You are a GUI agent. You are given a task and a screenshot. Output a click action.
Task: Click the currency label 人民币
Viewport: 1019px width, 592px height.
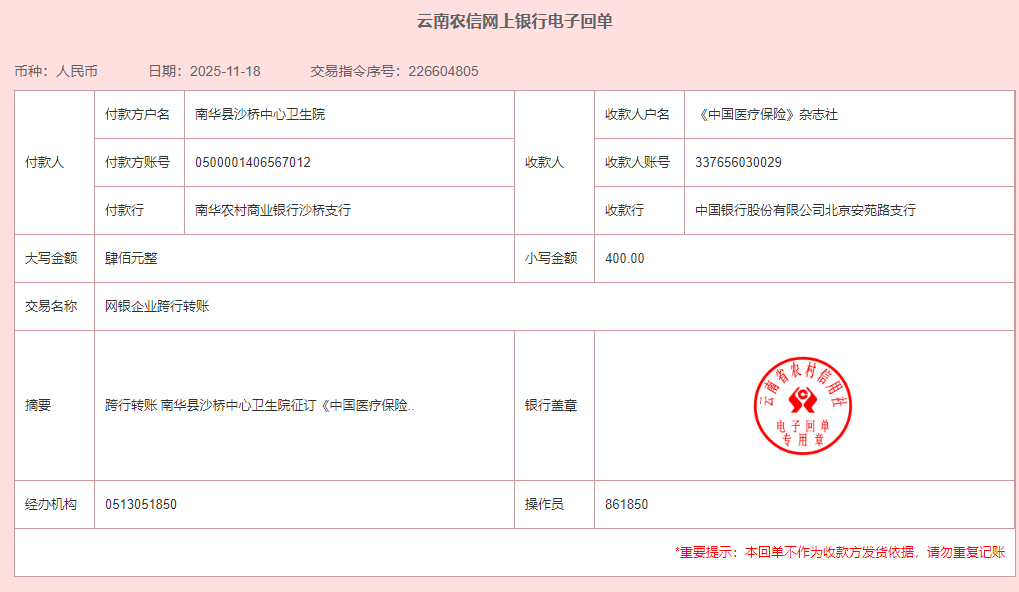click(77, 71)
